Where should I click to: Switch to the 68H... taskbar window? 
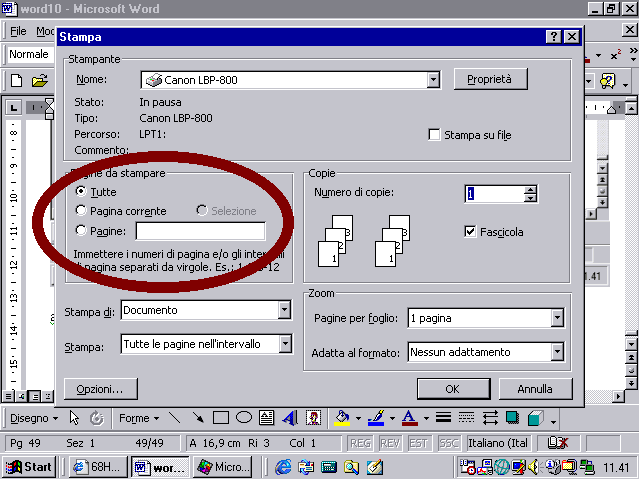(x=97, y=467)
